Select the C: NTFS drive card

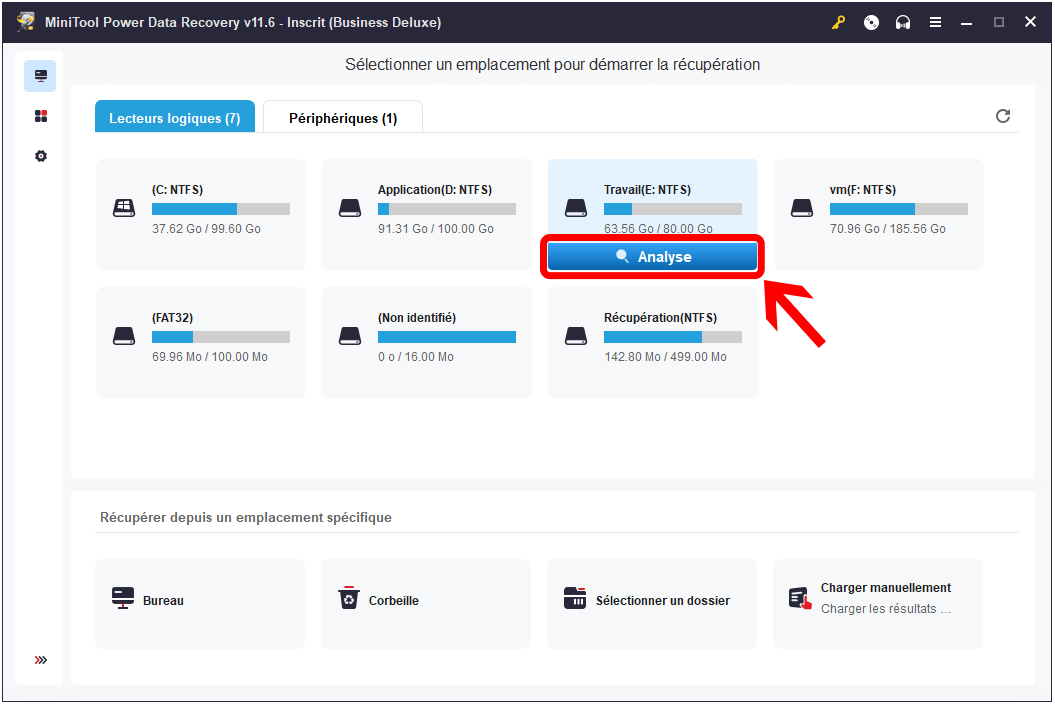[200, 214]
